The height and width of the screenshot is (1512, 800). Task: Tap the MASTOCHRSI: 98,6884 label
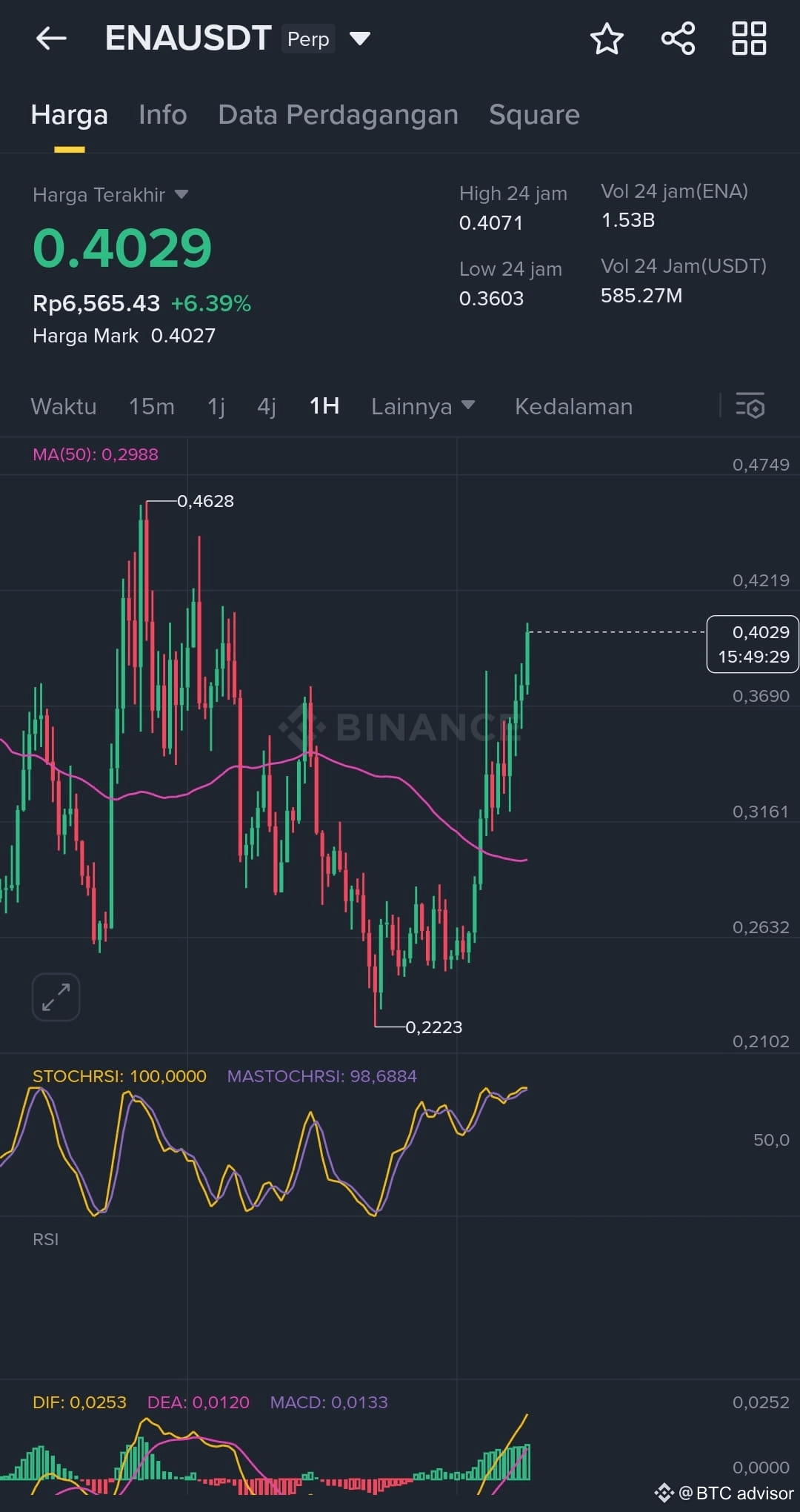tap(322, 1076)
